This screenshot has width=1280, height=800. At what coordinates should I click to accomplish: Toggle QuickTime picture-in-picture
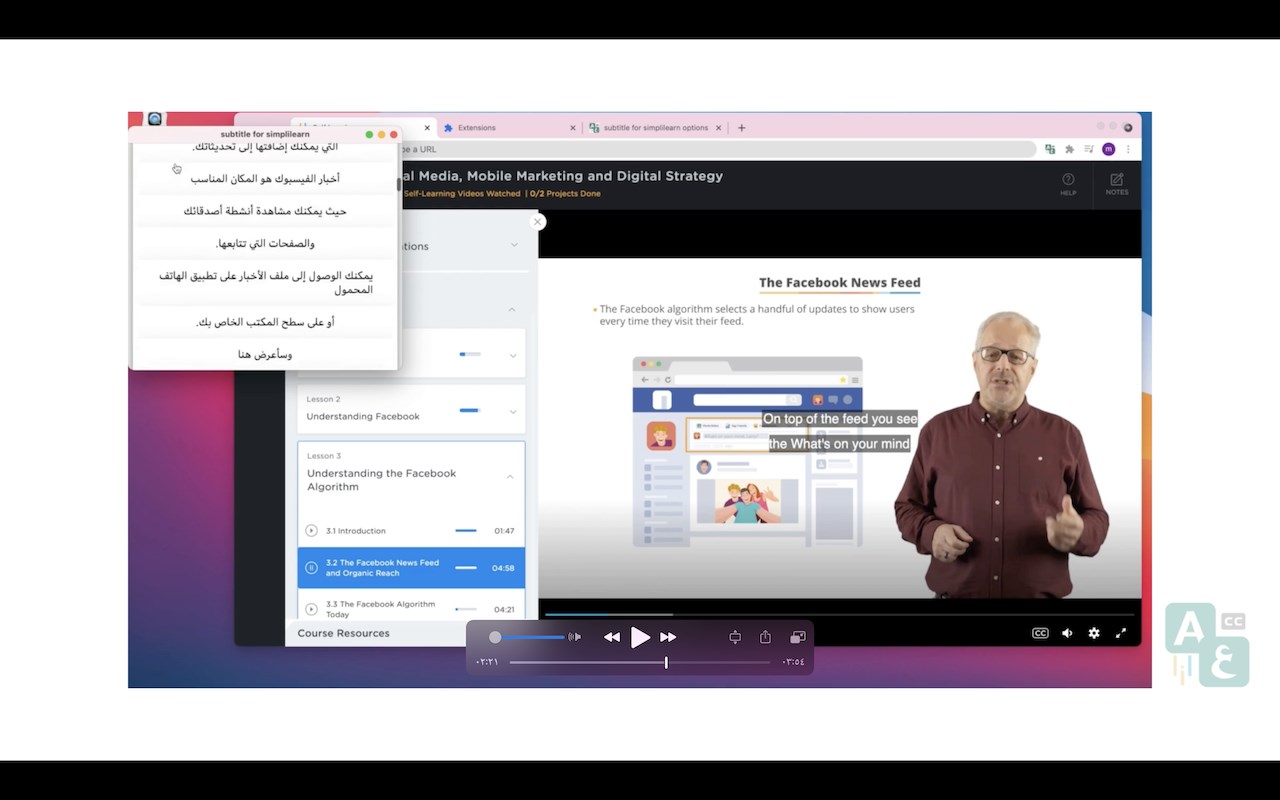(798, 637)
